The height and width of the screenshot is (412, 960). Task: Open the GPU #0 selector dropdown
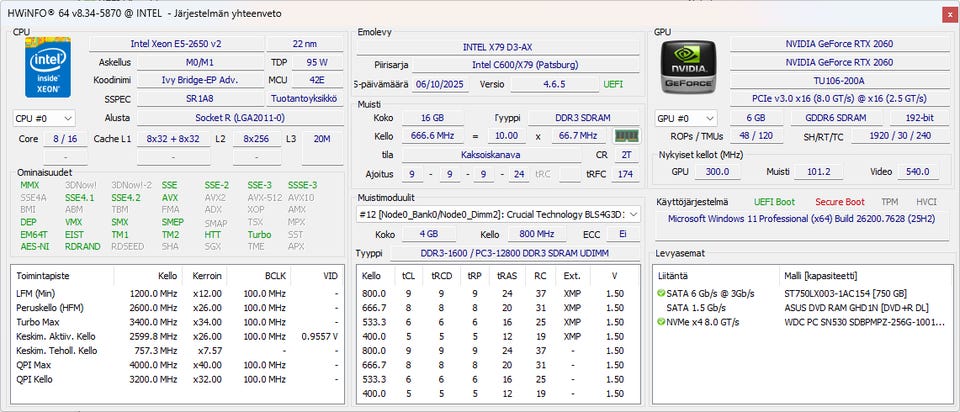[686, 118]
